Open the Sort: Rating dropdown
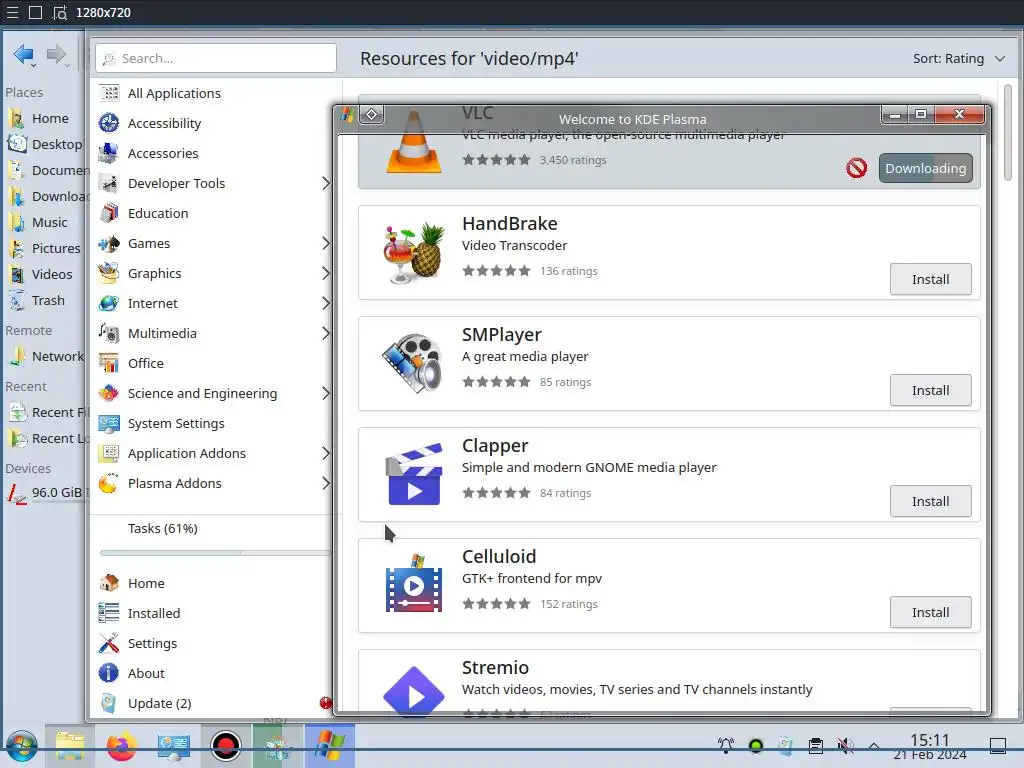1024x768 pixels. (x=958, y=58)
